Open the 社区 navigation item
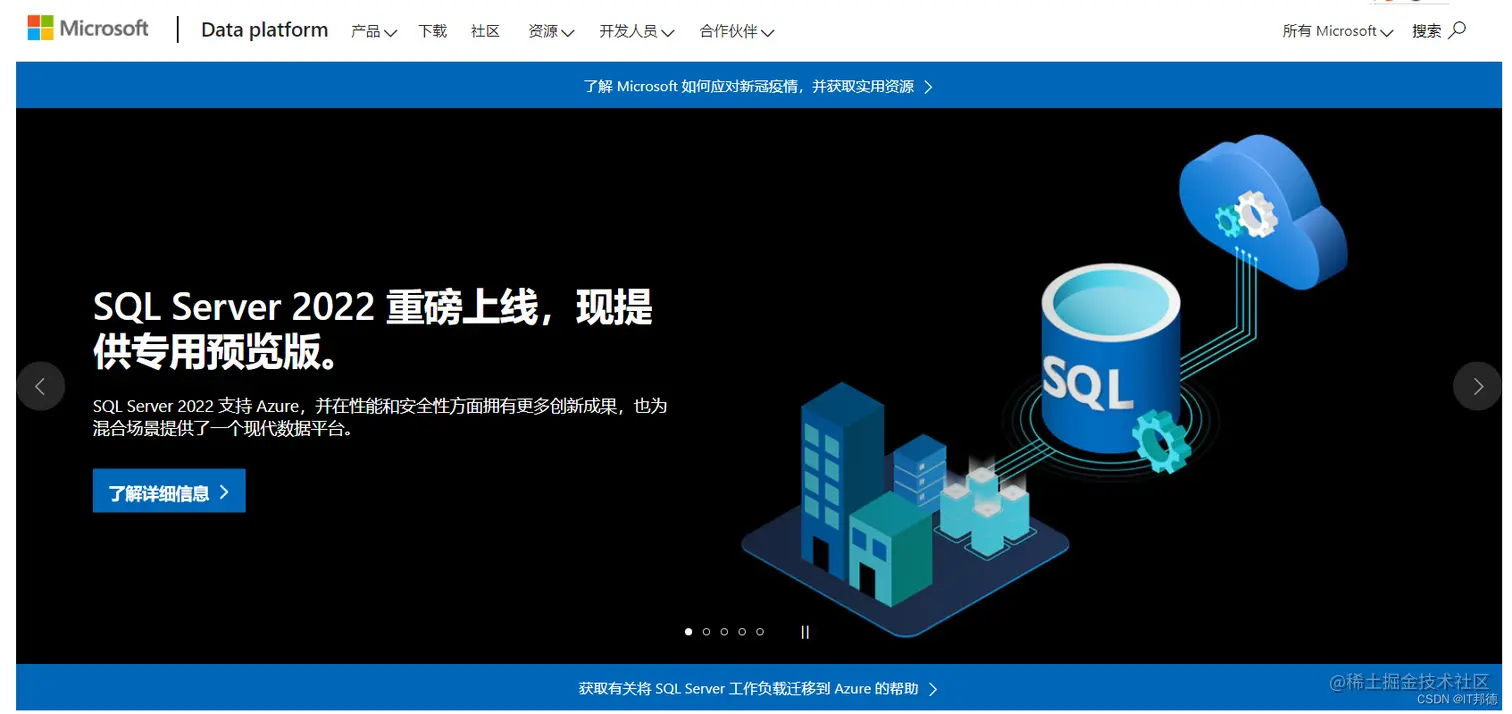This screenshot has width=1512, height=714. (485, 31)
